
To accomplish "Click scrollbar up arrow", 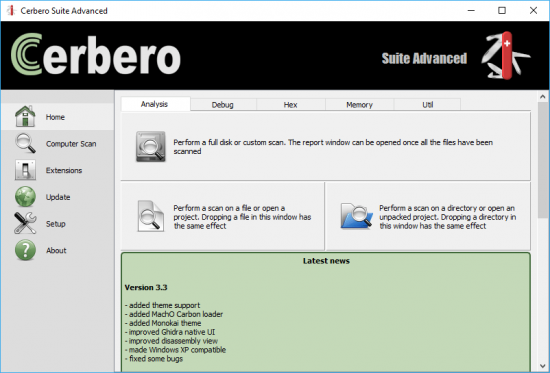I will click(x=543, y=96).
